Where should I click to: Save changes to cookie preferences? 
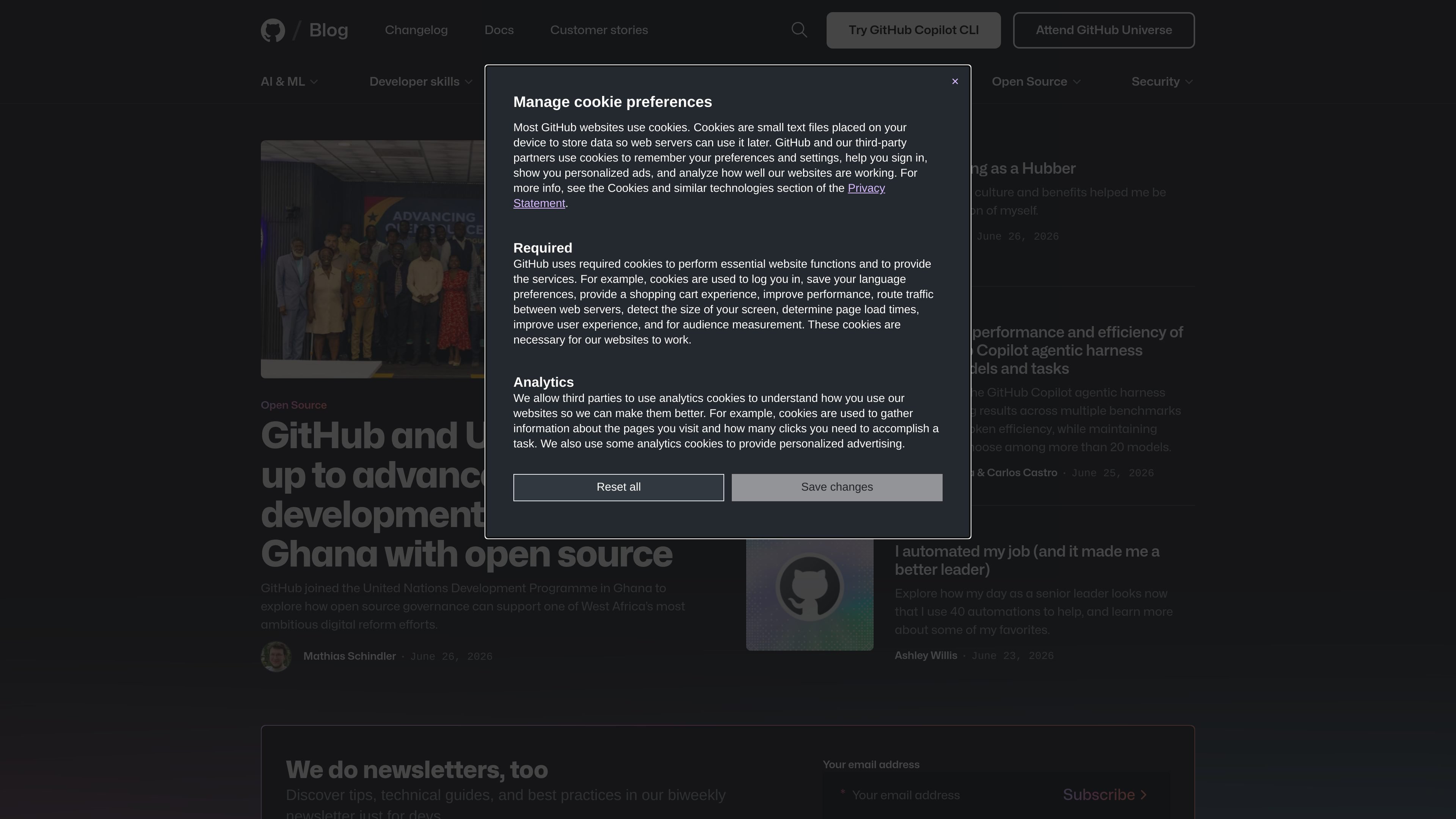point(836,487)
